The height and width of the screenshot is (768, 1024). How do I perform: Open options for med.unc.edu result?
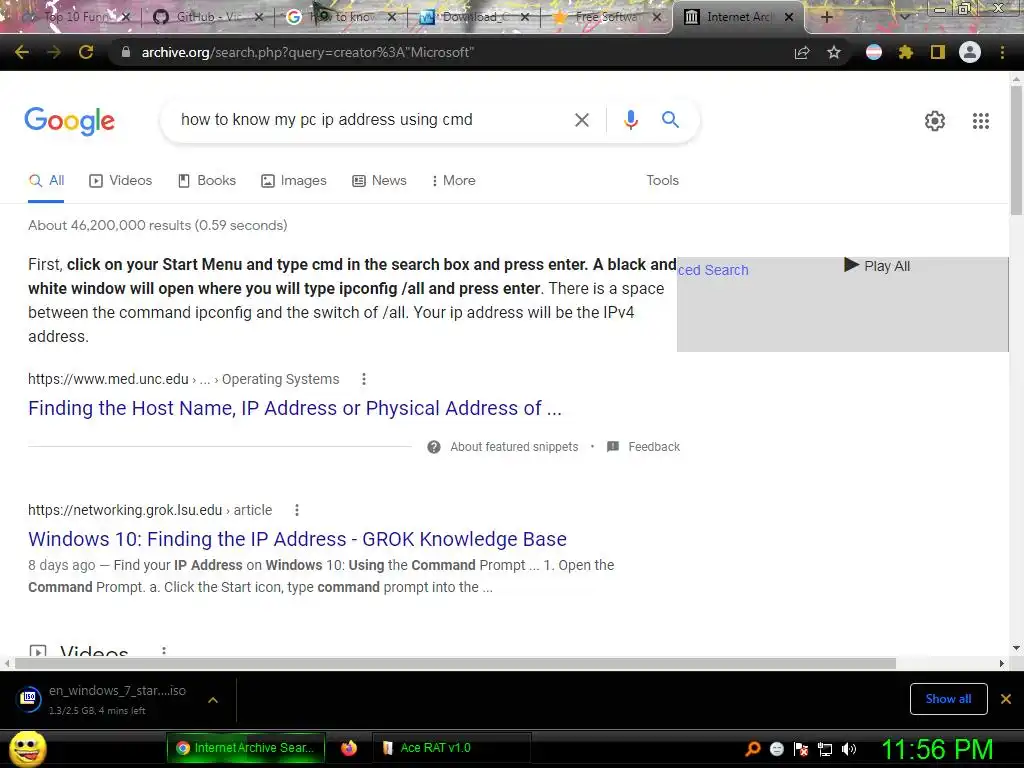(364, 379)
